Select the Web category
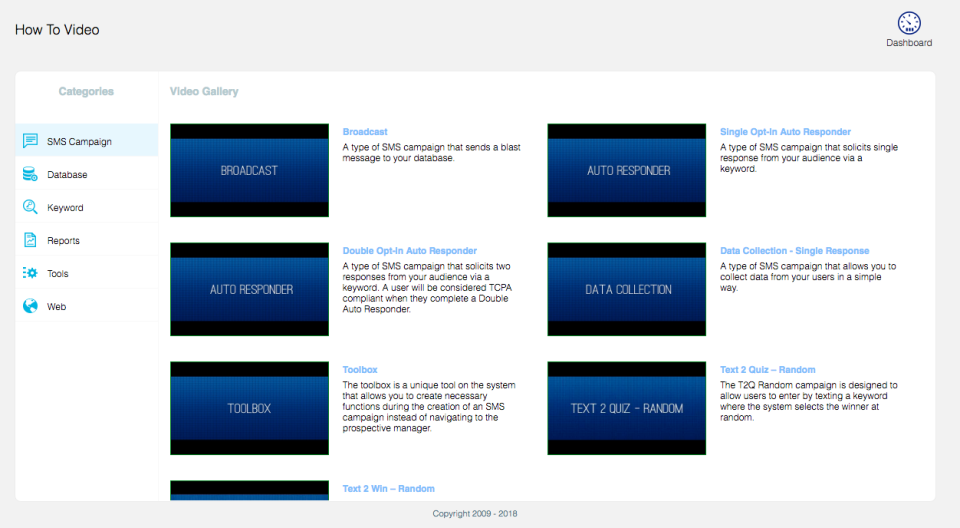 coord(87,306)
